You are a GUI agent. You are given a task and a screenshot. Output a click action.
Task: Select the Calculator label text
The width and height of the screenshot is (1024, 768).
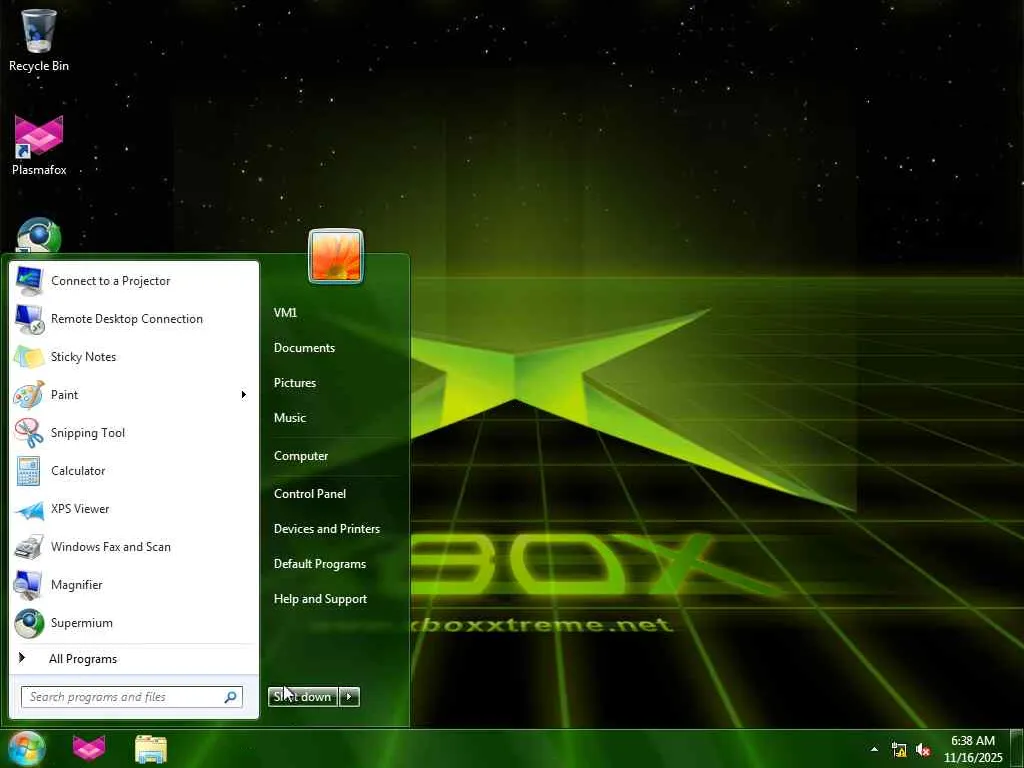(x=78, y=471)
